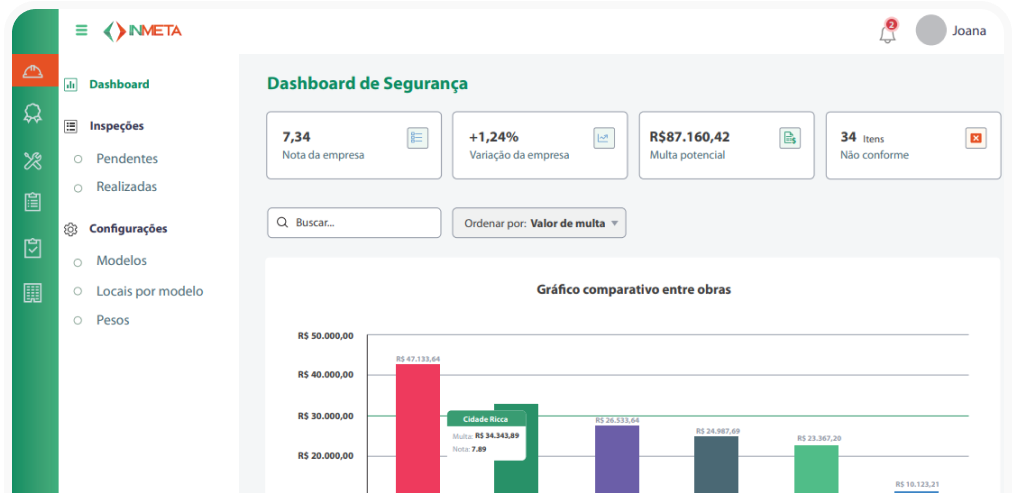Toggle the hamburger menu to collapse sidebar

81,30
